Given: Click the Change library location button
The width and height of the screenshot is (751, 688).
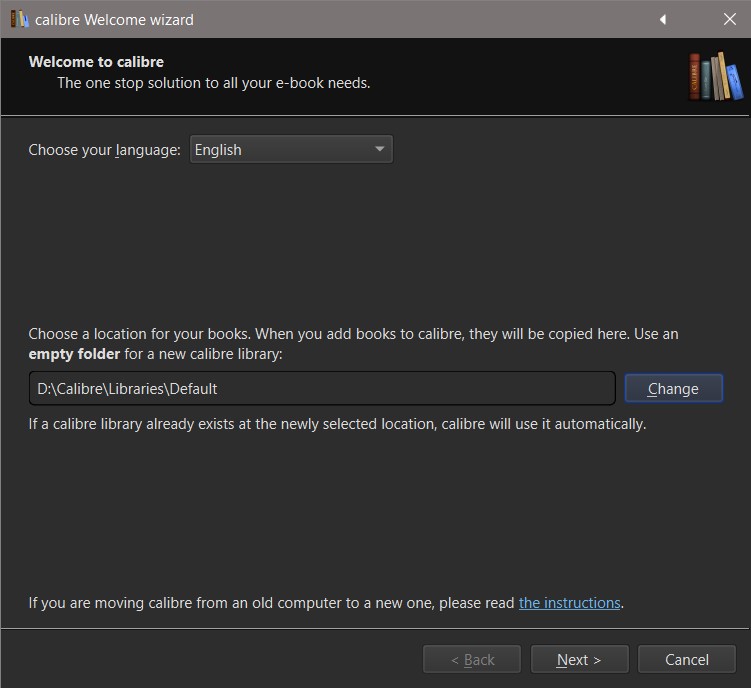Looking at the screenshot, I should (x=673, y=389).
